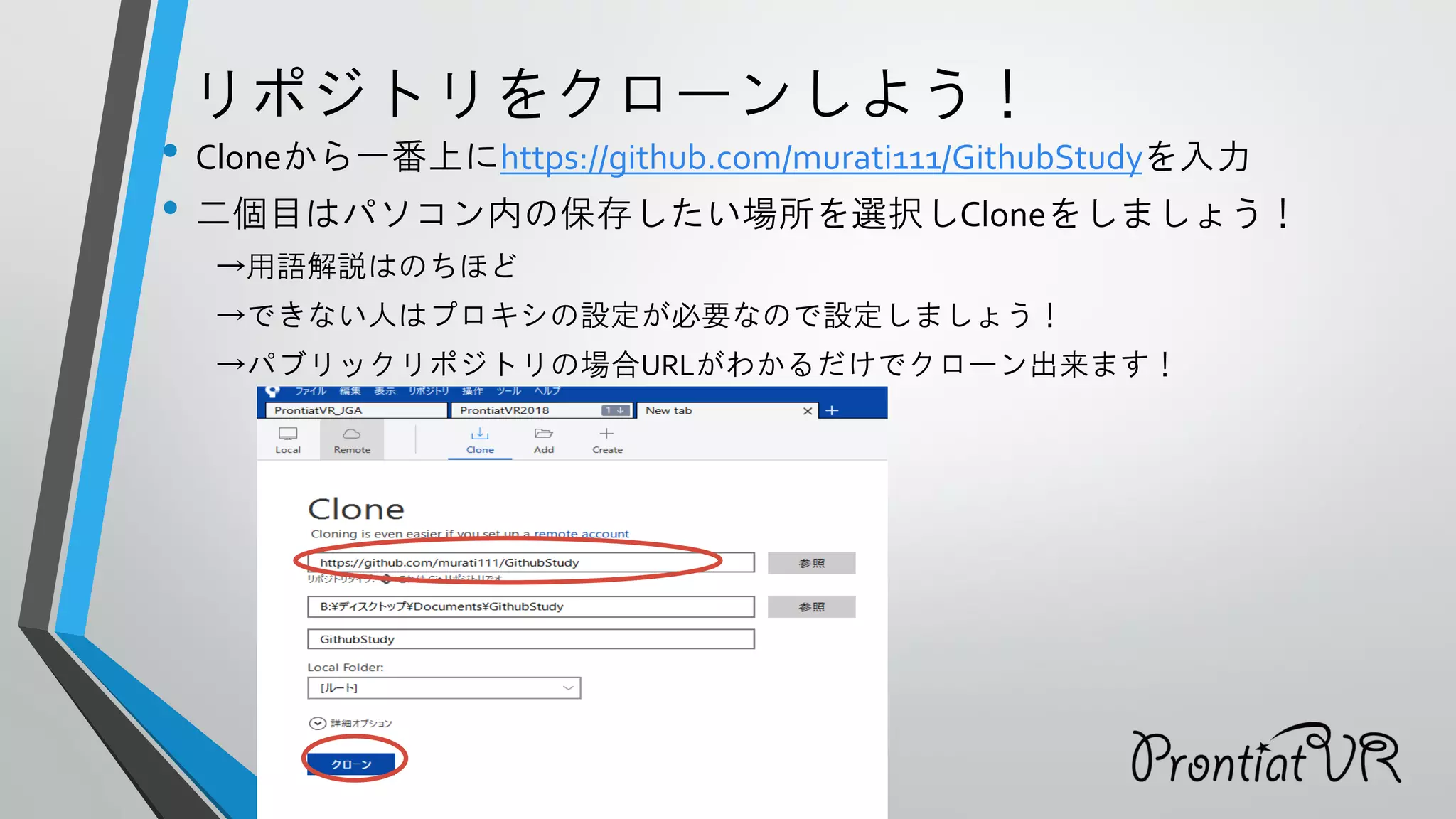Click the GithubStudy name input field
1456x819 pixels.
[x=531, y=639]
